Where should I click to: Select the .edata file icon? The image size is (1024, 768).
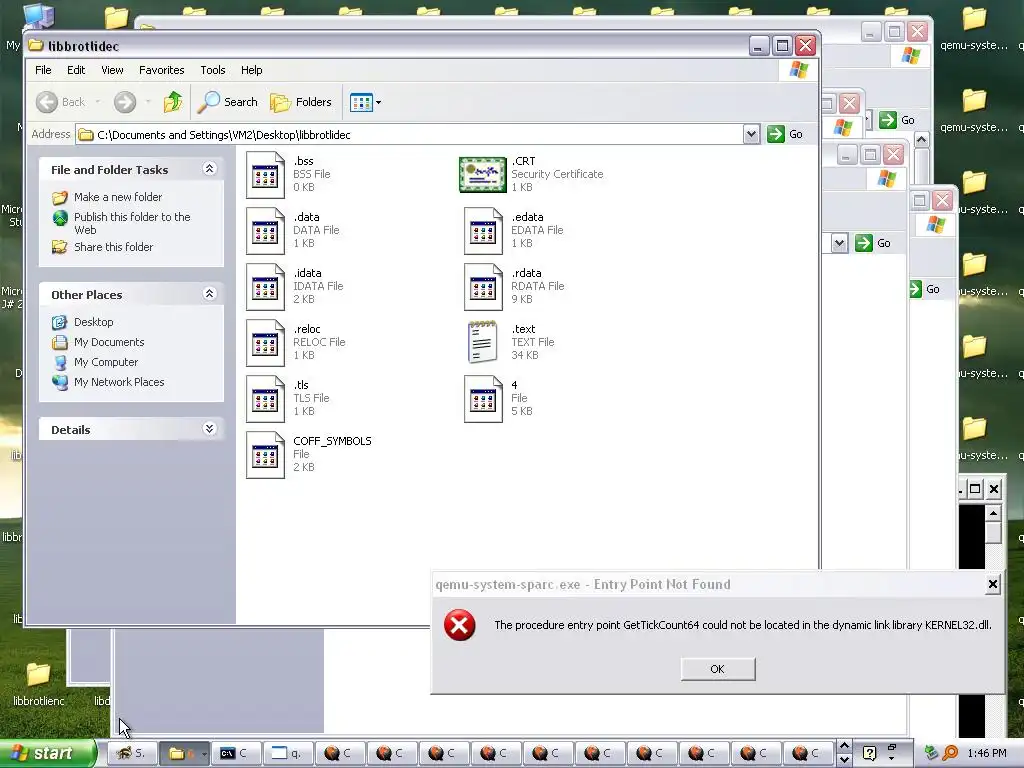pos(483,231)
